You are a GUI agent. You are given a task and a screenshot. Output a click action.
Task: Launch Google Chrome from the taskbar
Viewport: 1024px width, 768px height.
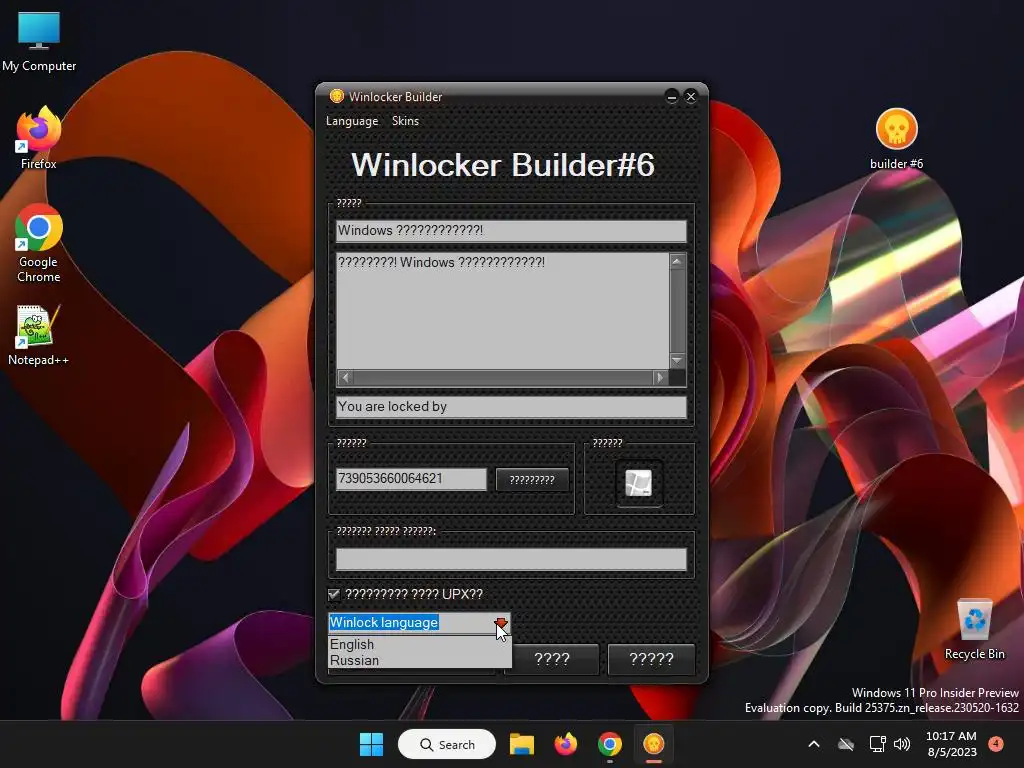coord(609,744)
